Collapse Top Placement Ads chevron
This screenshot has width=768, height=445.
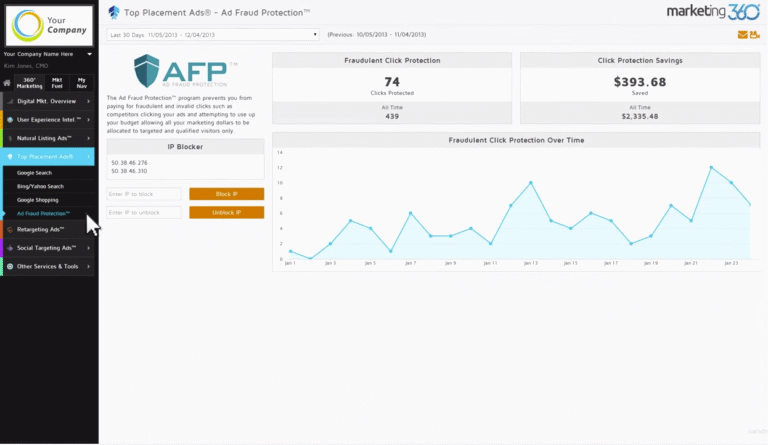89,157
